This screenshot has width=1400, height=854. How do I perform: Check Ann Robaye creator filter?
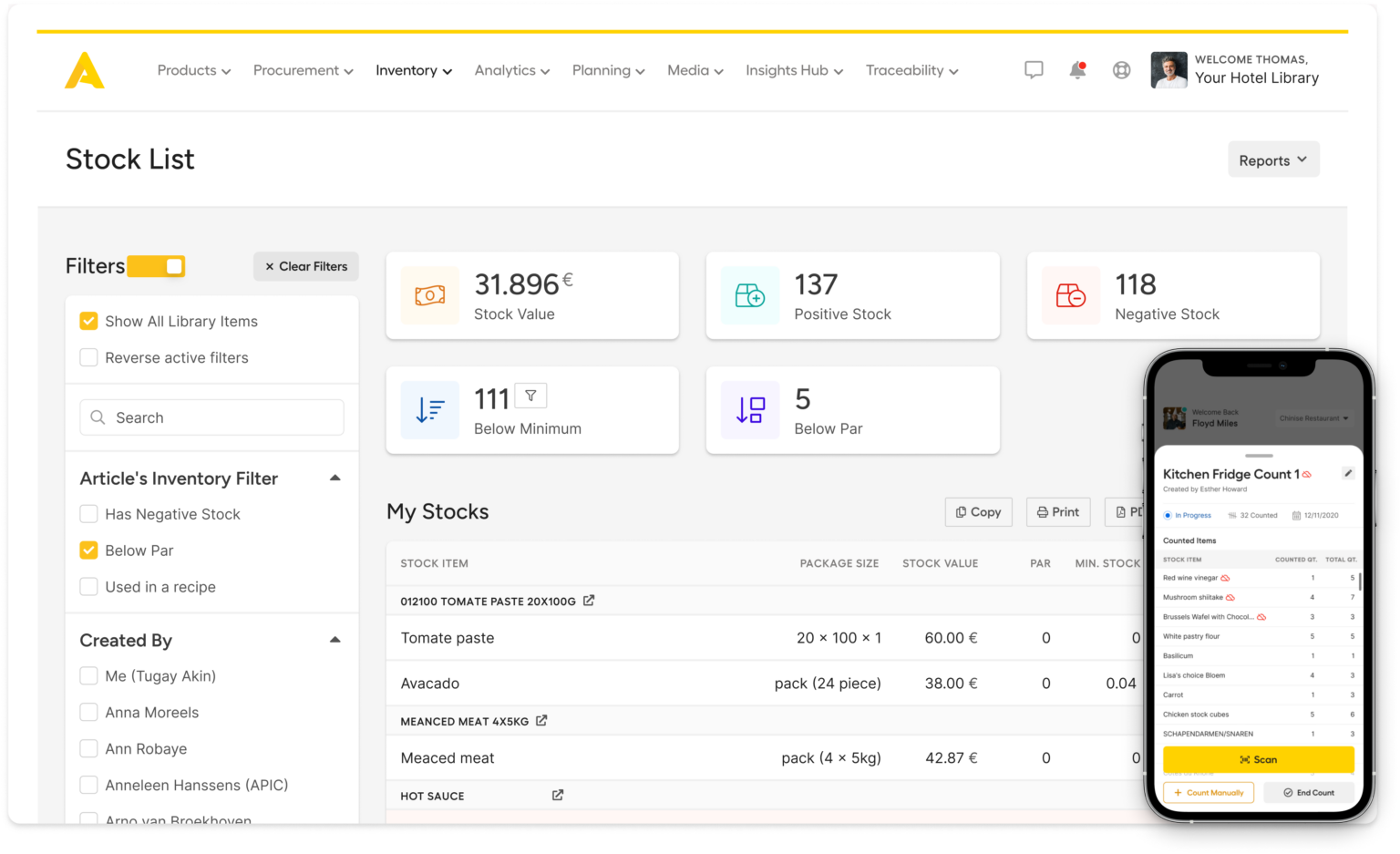point(88,749)
